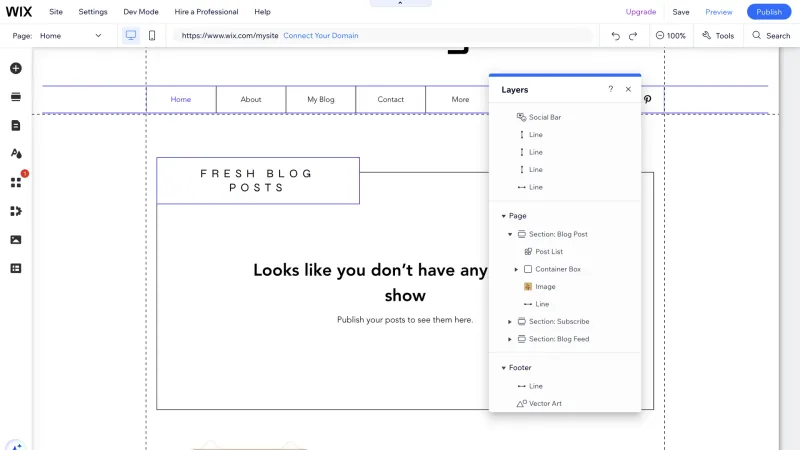Expand Section: Blog Feed in Layers
800x450 pixels.
tap(510, 339)
